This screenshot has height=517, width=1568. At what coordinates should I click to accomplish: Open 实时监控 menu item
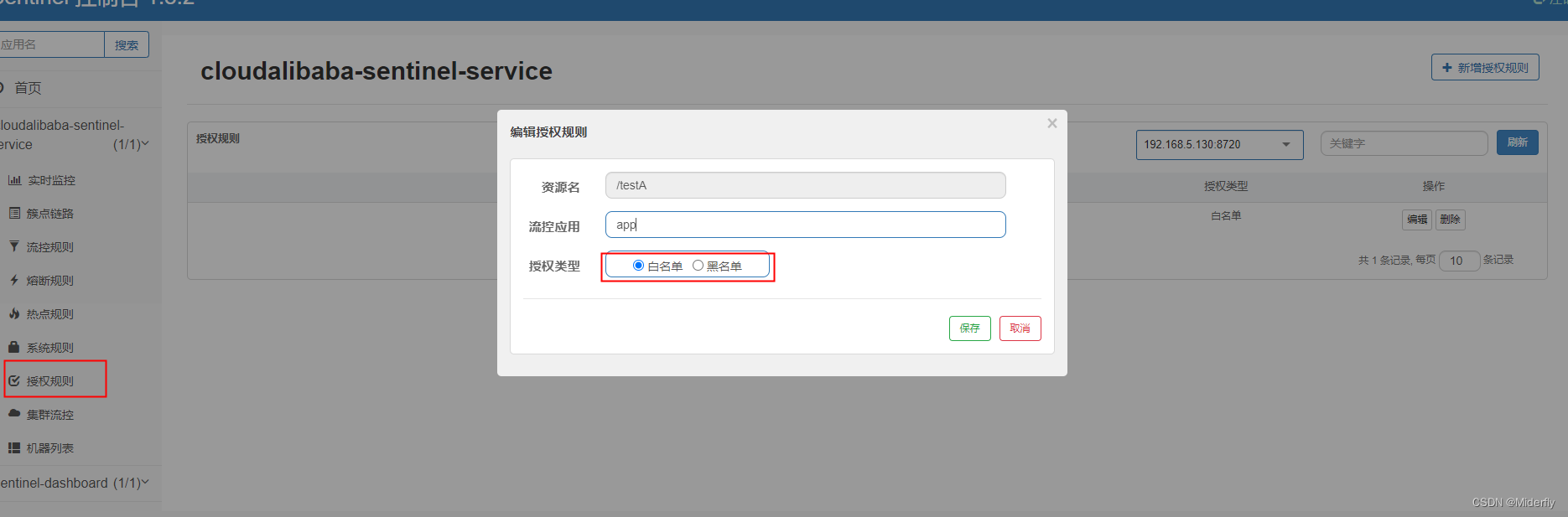[x=51, y=180]
